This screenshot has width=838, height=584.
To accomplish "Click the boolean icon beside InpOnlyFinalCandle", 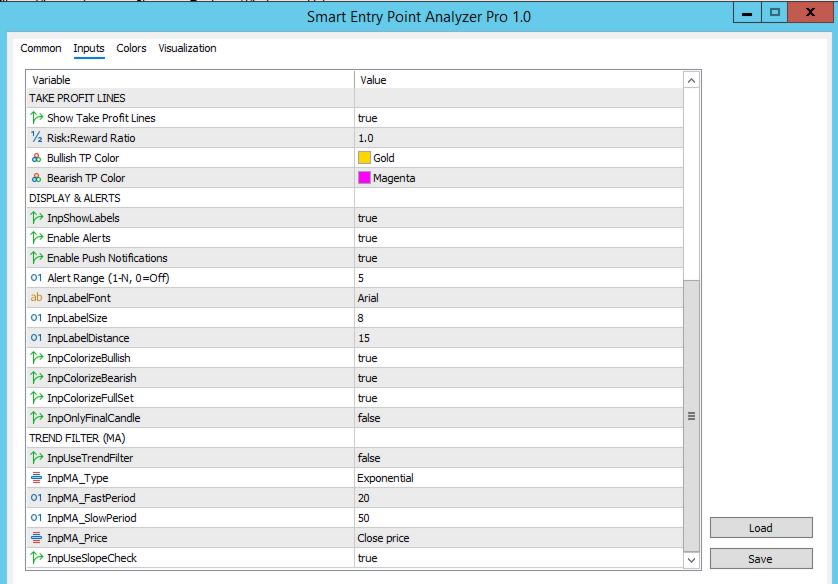I will coord(36,417).
